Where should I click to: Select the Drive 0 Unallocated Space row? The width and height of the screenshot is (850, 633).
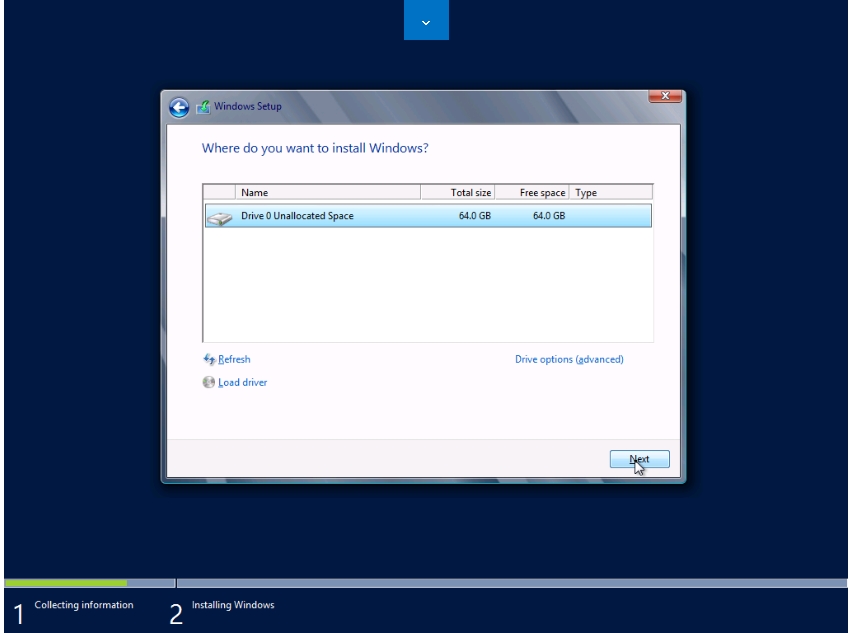428,216
